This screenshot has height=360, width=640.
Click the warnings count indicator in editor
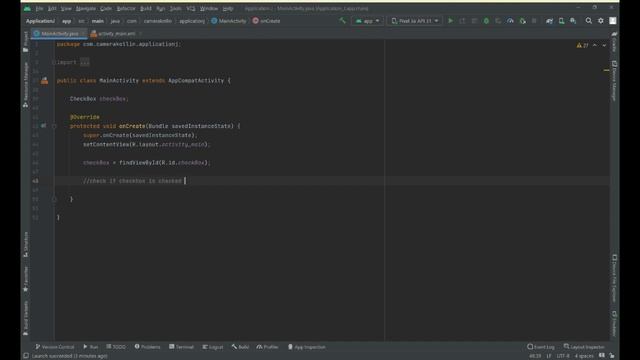tap(582, 45)
